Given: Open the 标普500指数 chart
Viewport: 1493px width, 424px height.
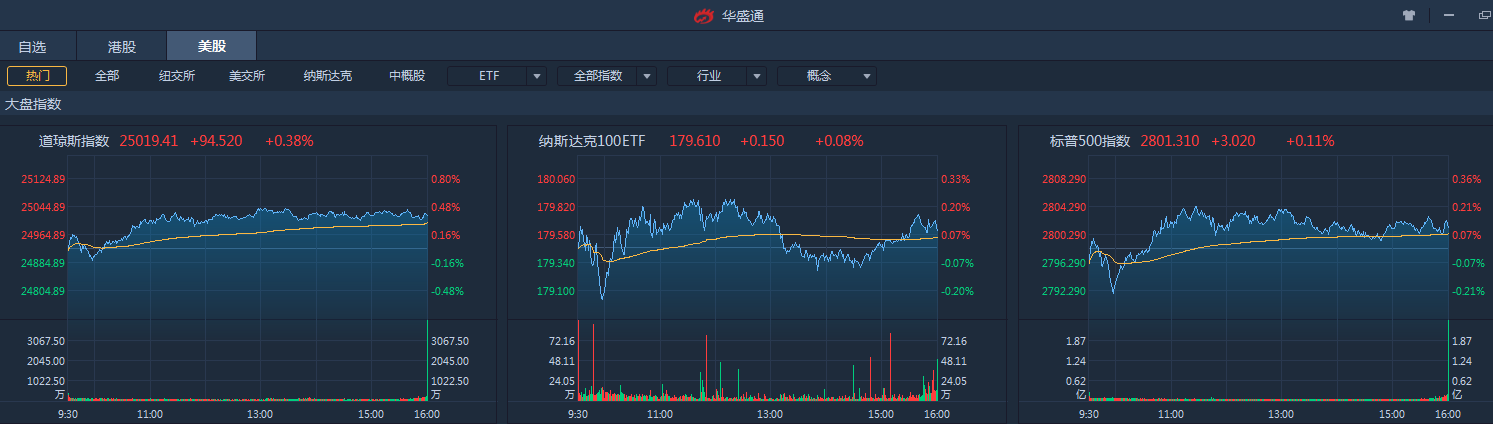Looking at the screenshot, I should 1090,141.
